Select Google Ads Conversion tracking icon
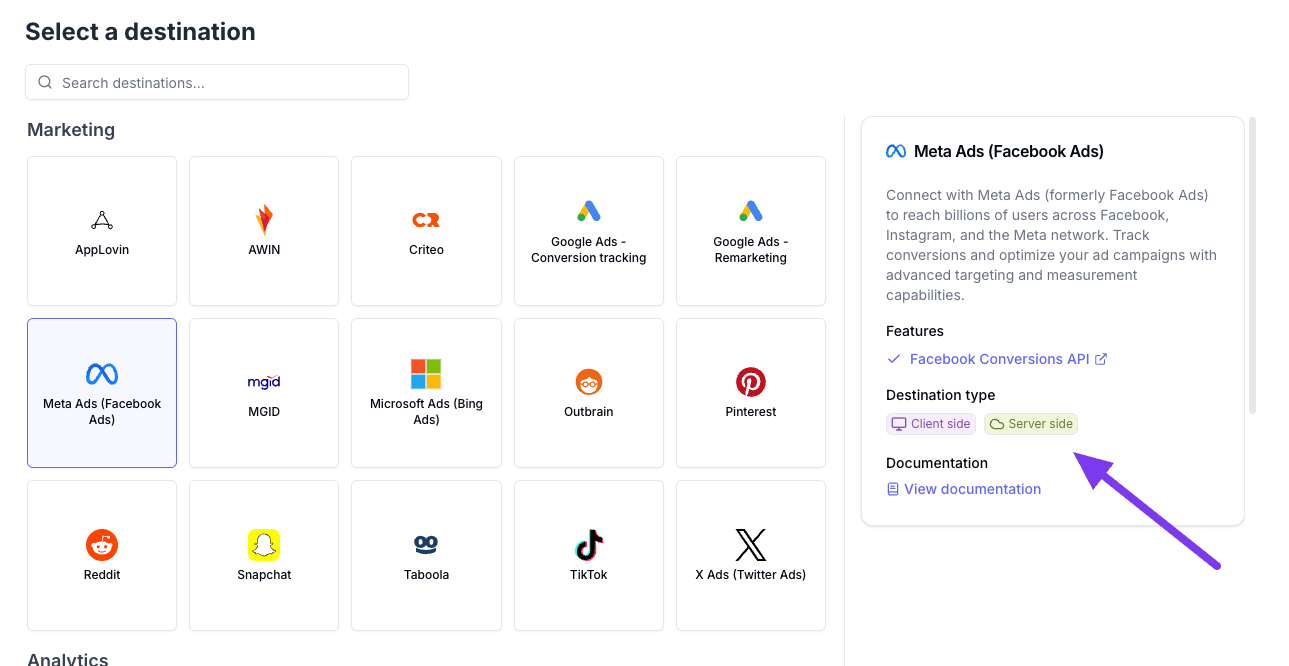This screenshot has height=666, width=1289. (589, 211)
